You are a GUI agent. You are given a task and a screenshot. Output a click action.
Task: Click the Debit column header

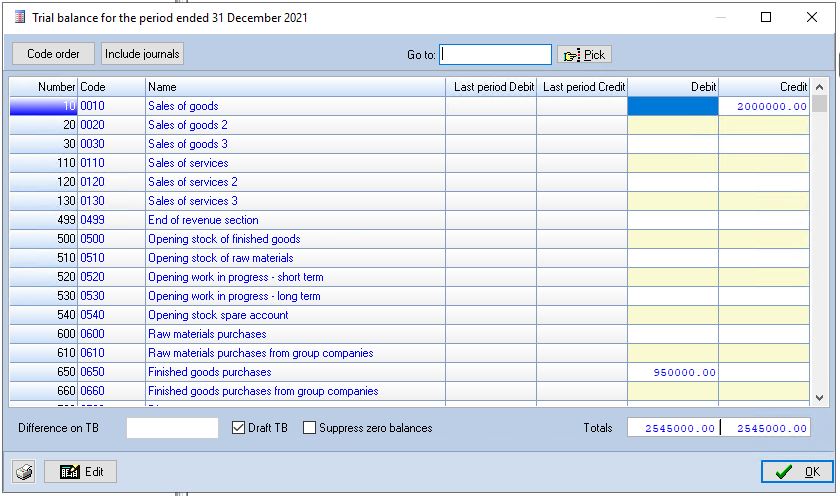pos(673,87)
